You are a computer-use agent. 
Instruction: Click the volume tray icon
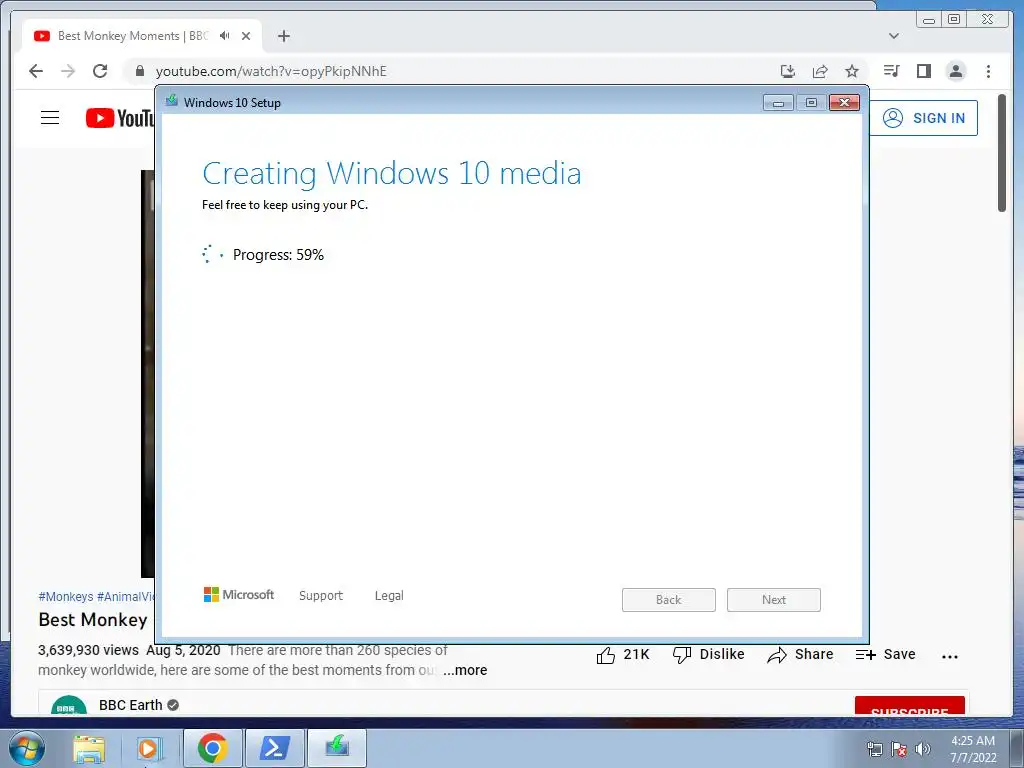tap(922, 749)
